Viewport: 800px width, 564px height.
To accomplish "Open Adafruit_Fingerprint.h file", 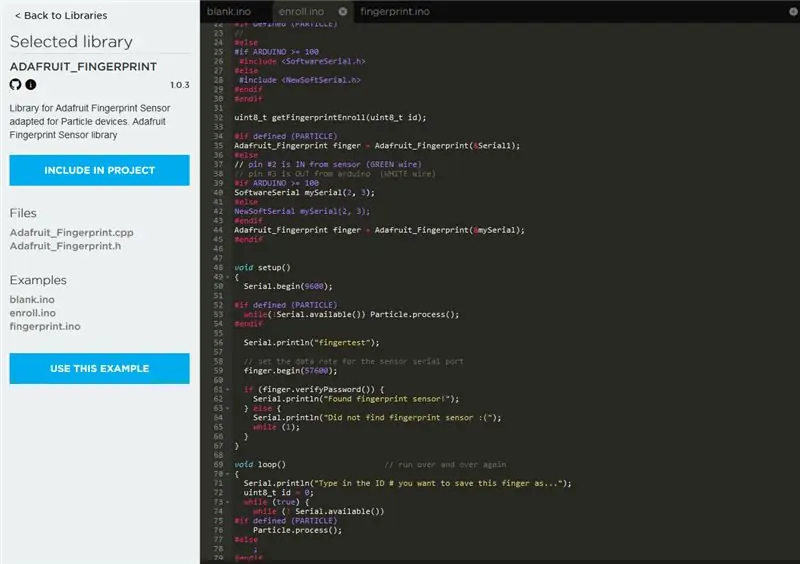I will (x=65, y=246).
